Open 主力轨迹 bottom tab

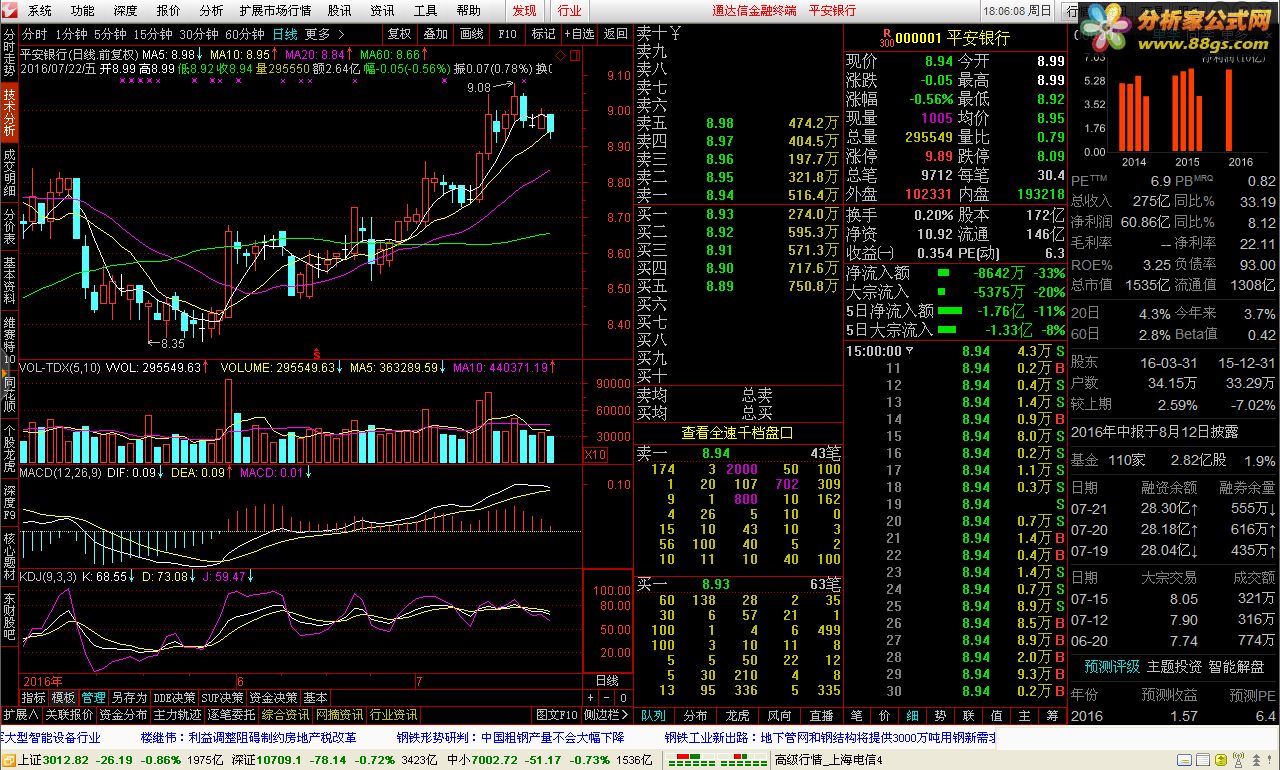[177, 715]
